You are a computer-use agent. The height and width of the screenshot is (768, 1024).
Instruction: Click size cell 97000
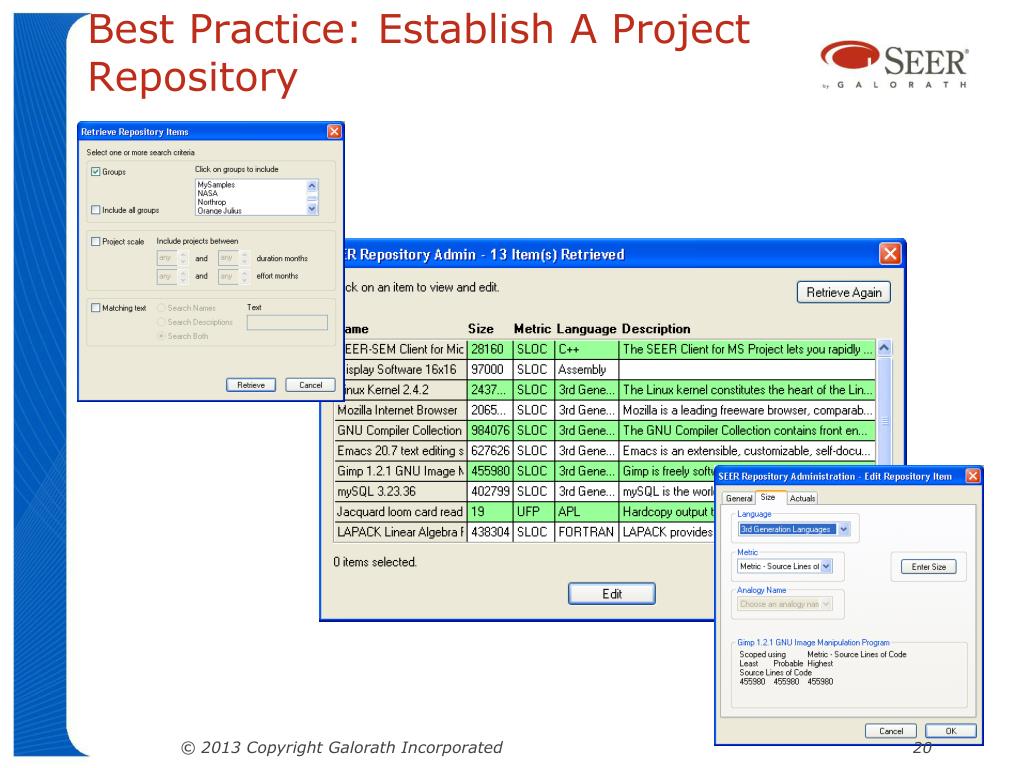point(490,370)
